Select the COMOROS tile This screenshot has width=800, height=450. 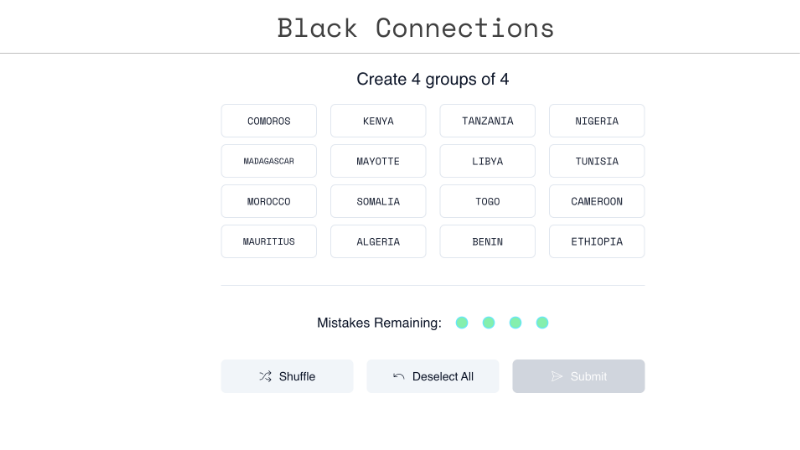(x=269, y=121)
